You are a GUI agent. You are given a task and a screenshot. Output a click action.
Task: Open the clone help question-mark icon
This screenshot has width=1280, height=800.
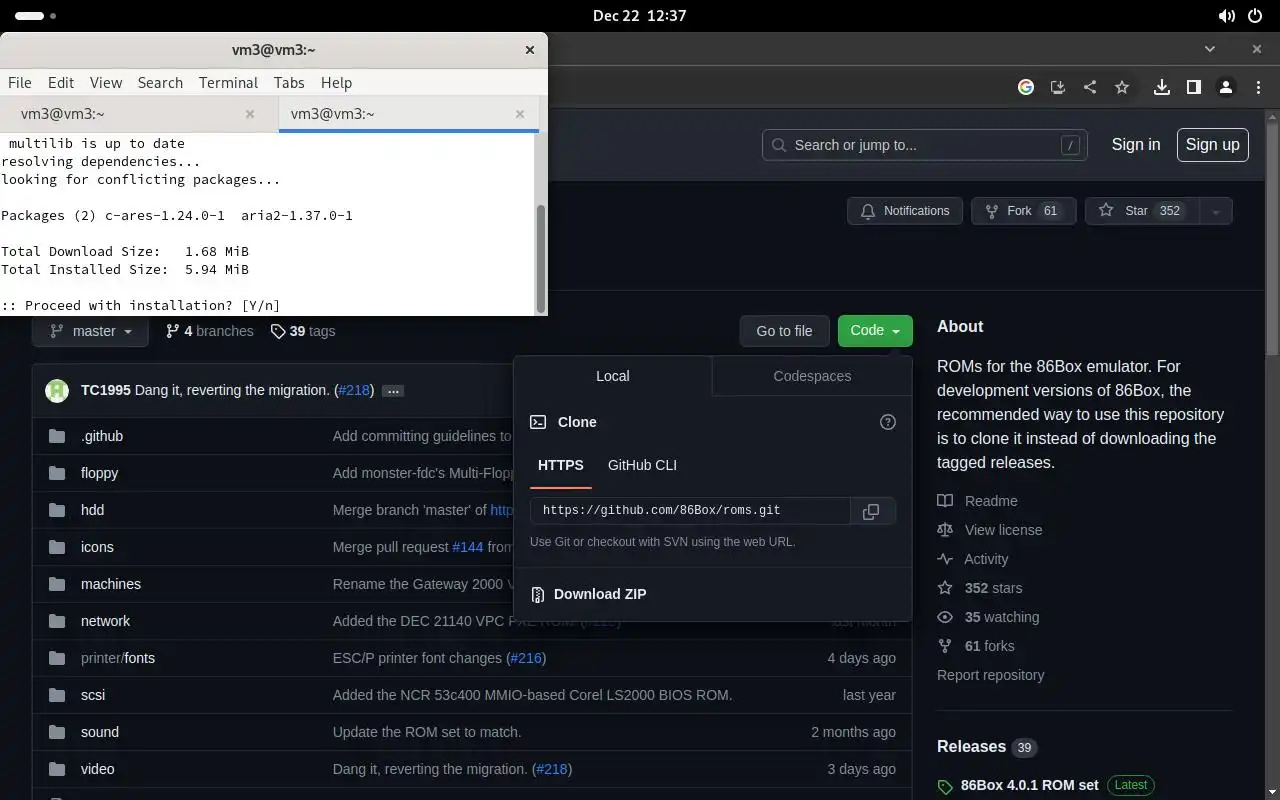[888, 422]
